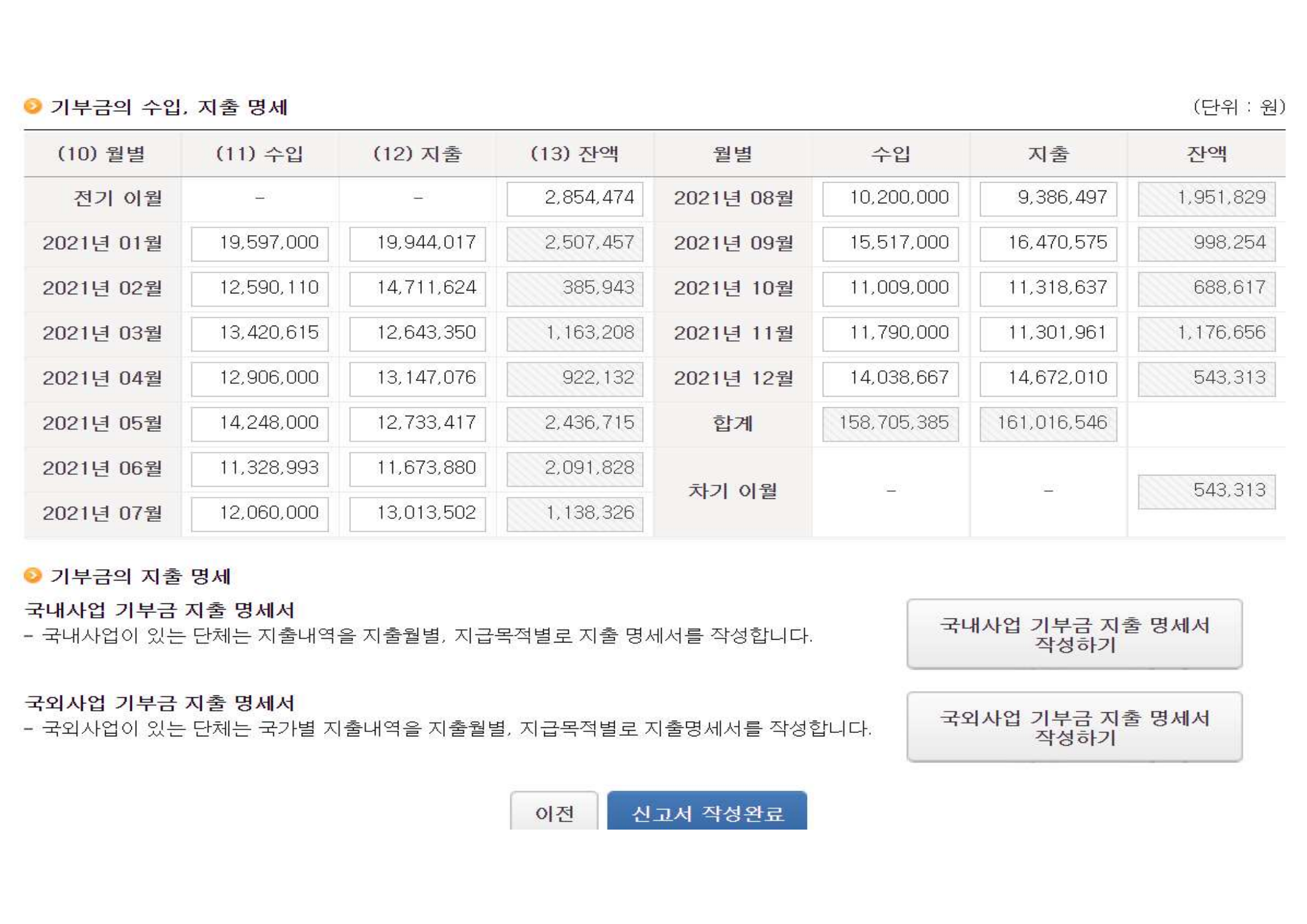Click 전기 이월 잔액 input field
Viewport: 1307px width, 924px height.
[574, 198]
